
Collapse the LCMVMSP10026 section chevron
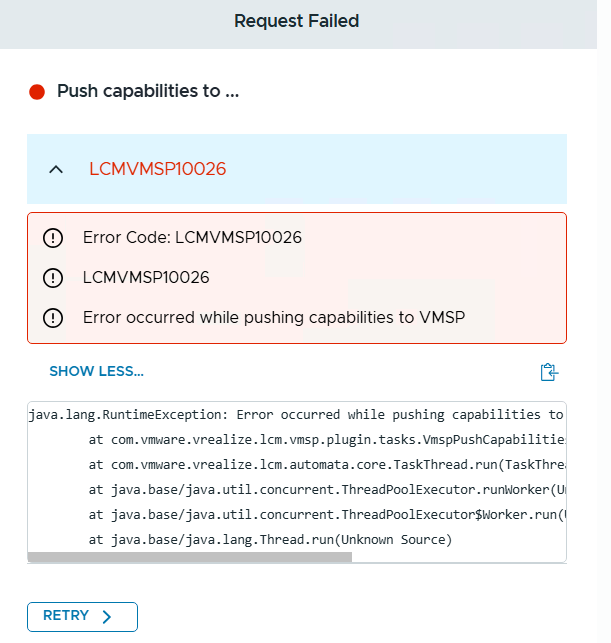[56, 169]
